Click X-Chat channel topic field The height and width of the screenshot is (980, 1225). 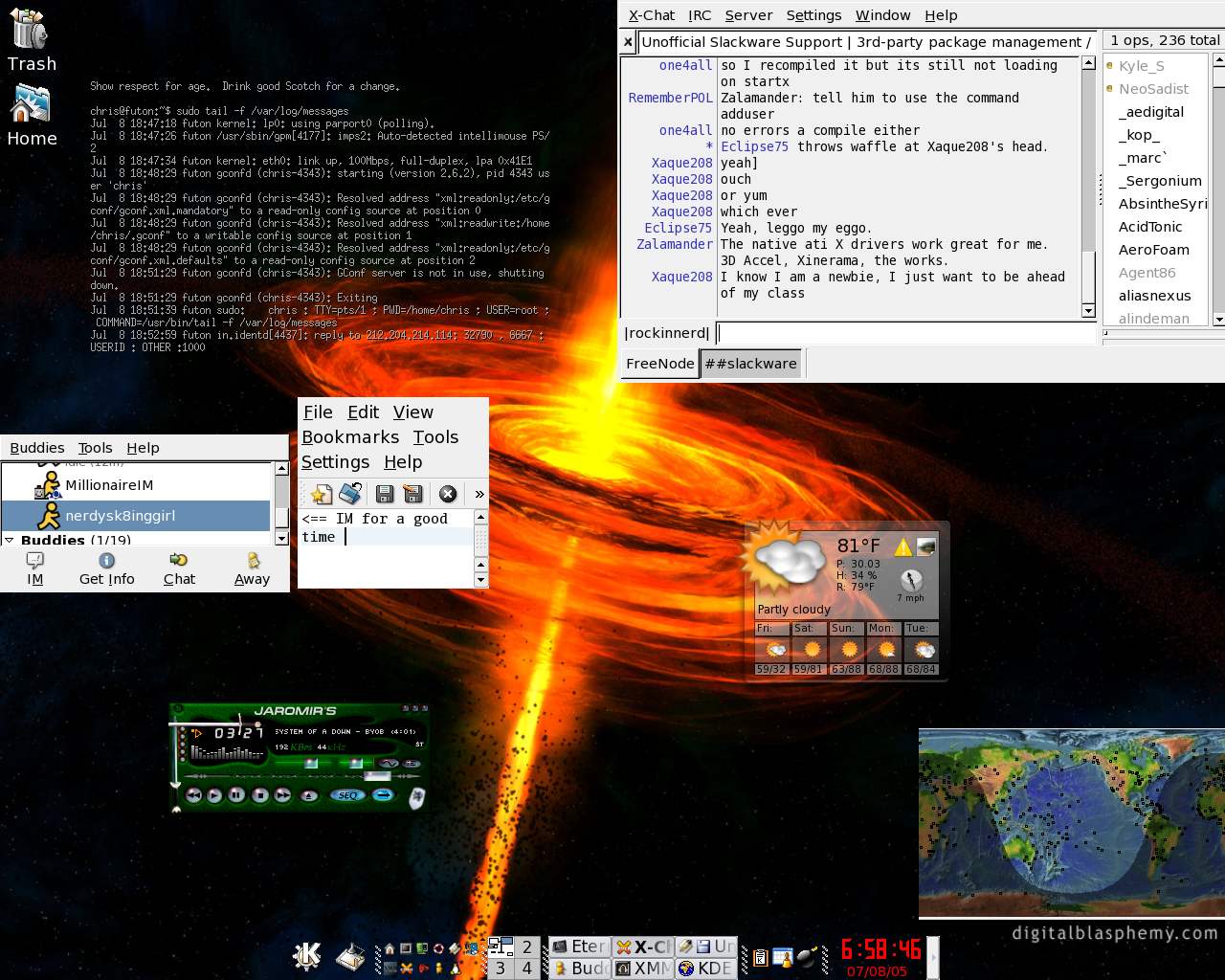867,42
